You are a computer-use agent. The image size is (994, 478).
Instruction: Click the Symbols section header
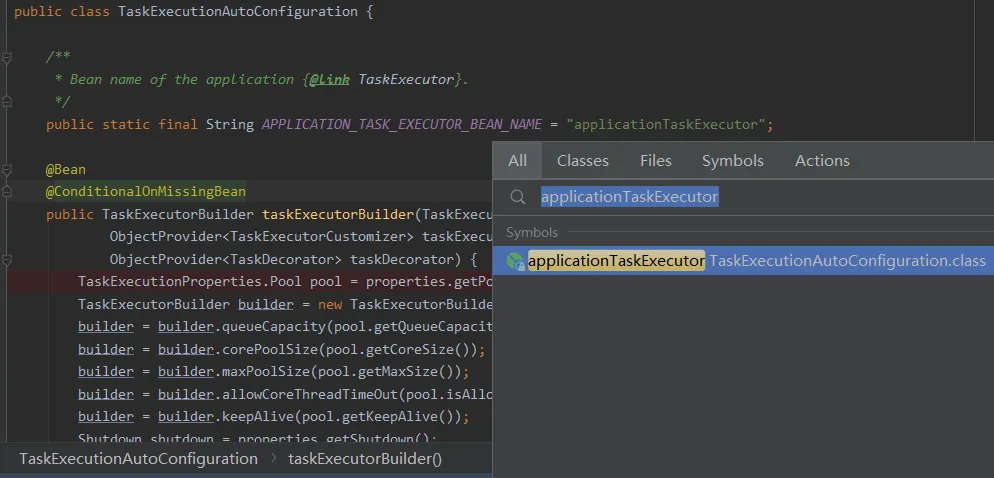pos(532,233)
